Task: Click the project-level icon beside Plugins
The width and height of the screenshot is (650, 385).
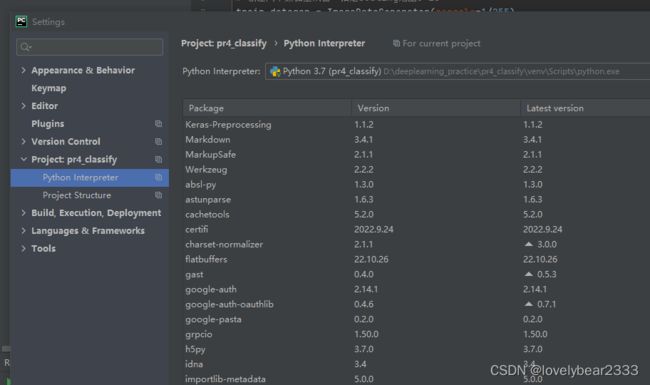Action: tap(158, 123)
